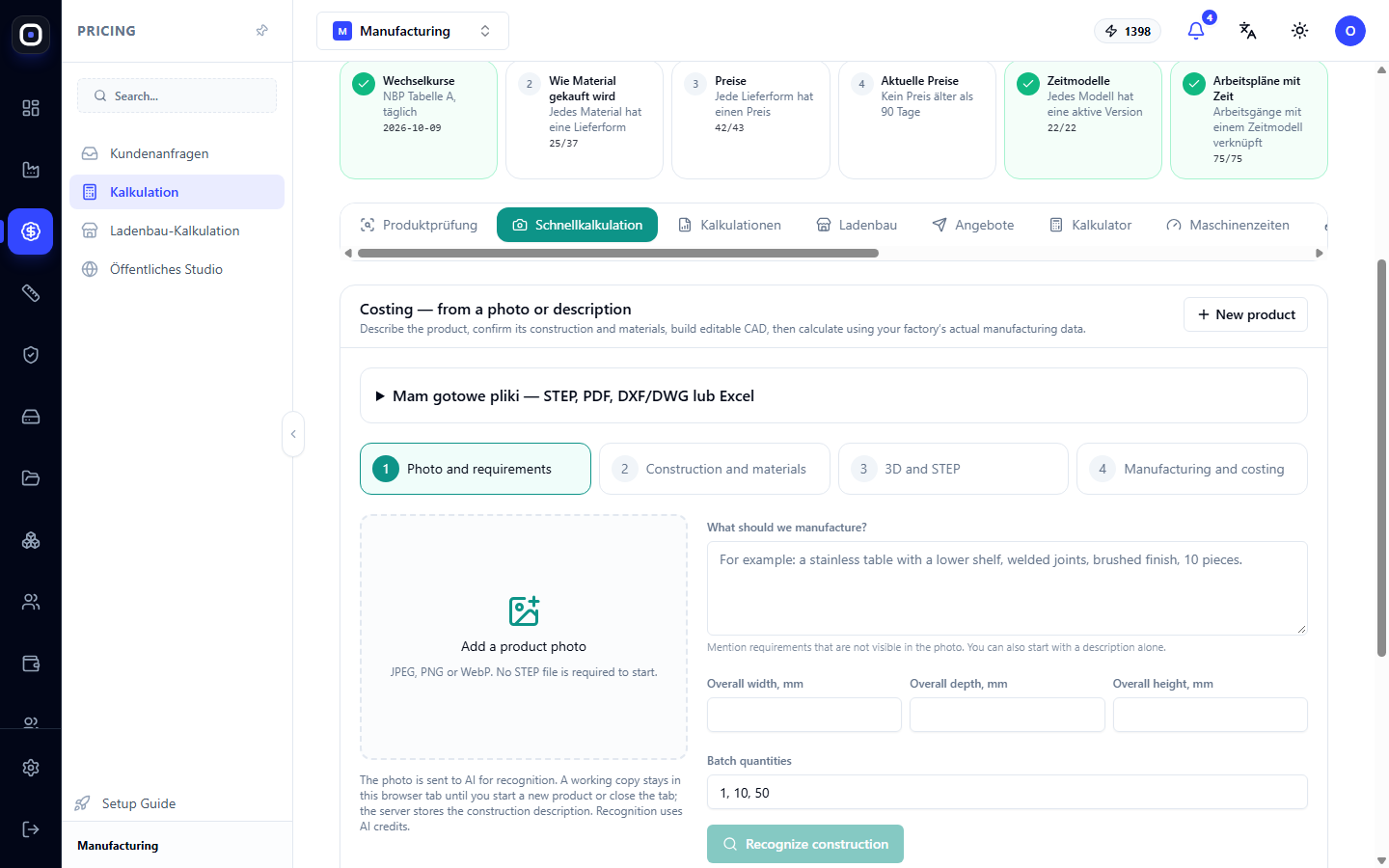Expand the 'Mam gotowe pliki' section
Viewport: 1389px width, 868px height.
(833, 395)
